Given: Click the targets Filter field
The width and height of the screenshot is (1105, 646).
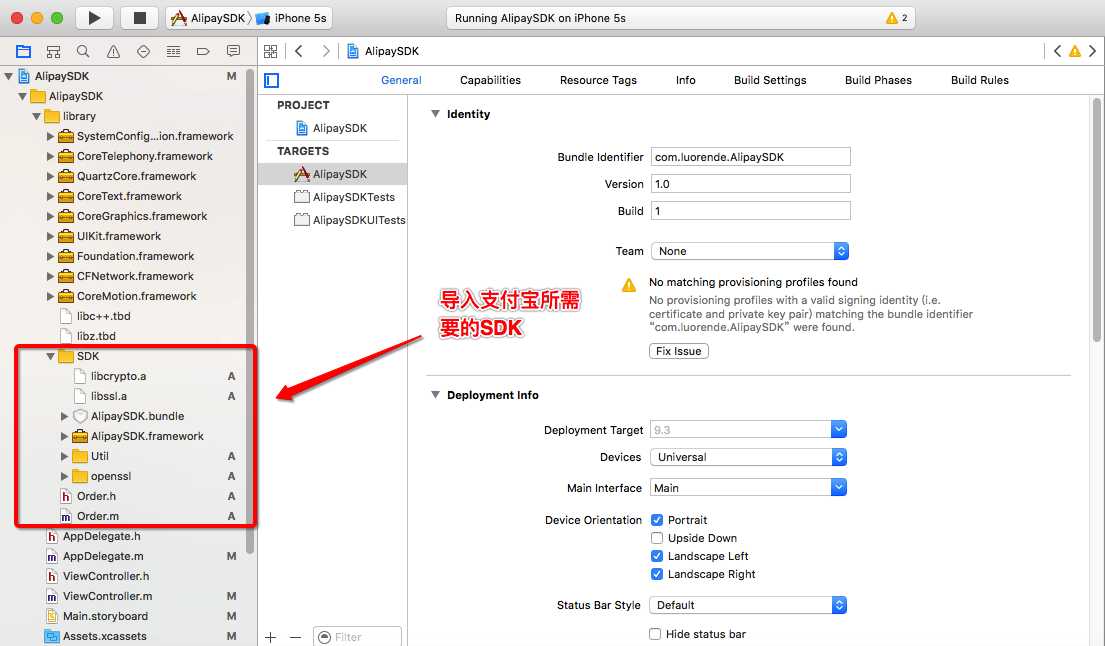Looking at the screenshot, I should pos(357,637).
